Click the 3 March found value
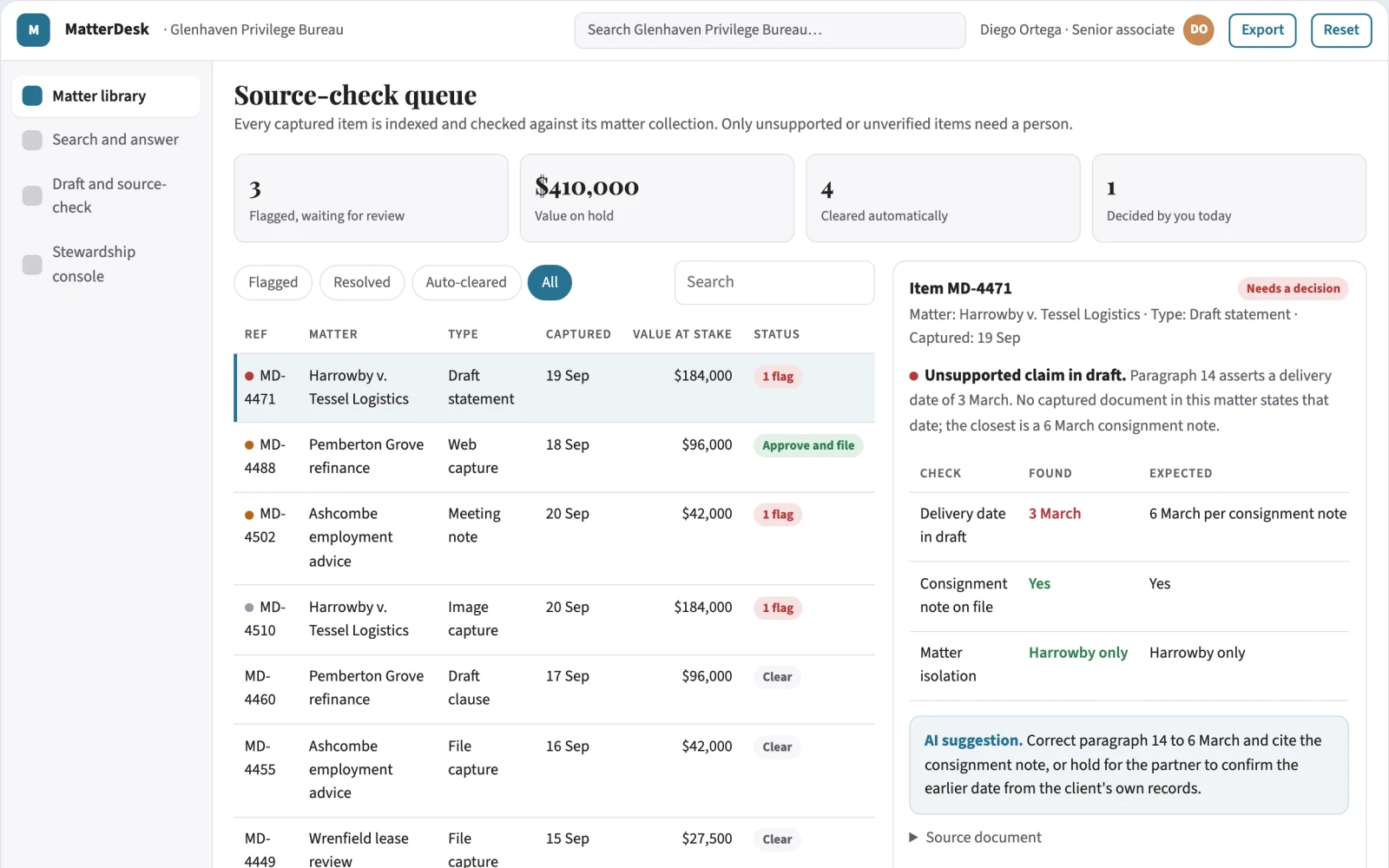Image resolution: width=1389 pixels, height=868 pixels. (1055, 514)
